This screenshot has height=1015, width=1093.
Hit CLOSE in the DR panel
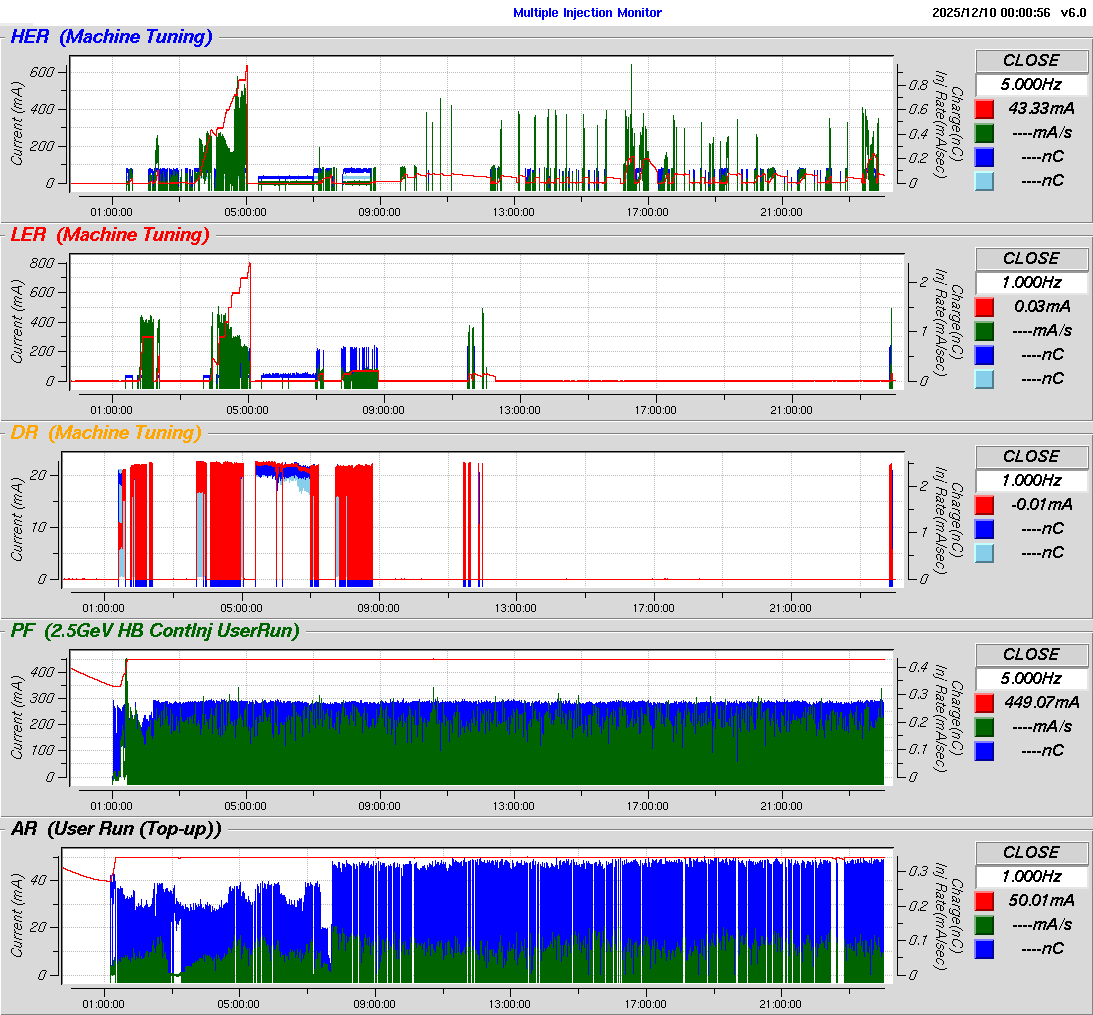(1031, 457)
